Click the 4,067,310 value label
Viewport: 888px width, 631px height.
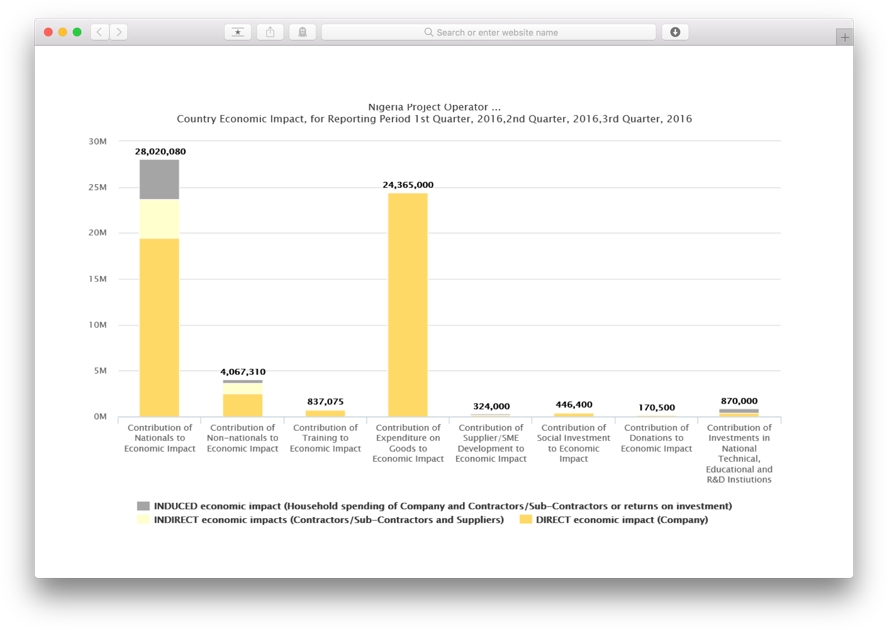click(x=243, y=372)
